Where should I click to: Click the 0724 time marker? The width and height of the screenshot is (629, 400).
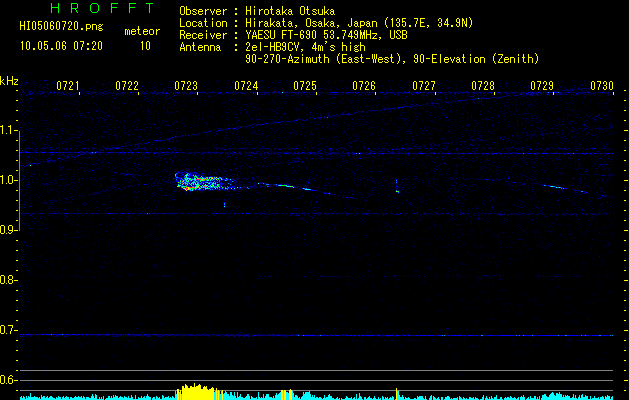click(x=246, y=86)
